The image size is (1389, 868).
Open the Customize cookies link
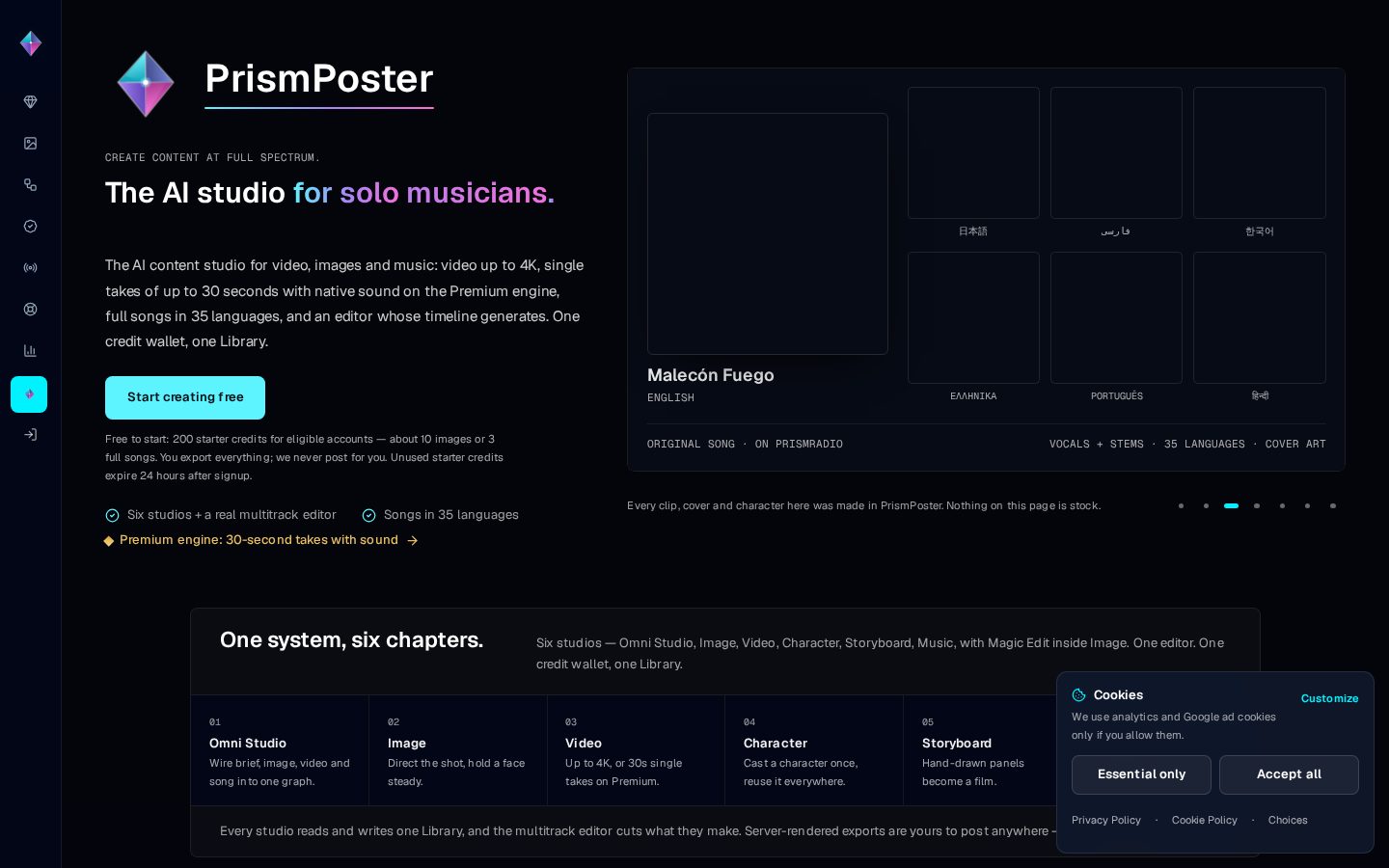(1329, 698)
